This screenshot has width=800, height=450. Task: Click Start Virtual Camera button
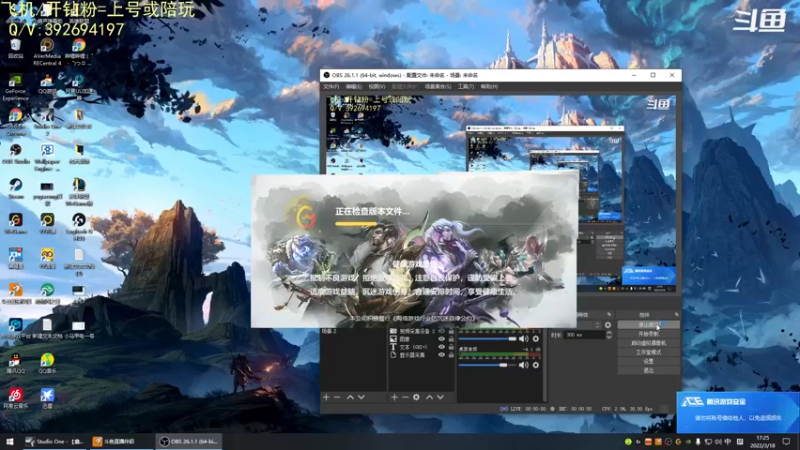click(648, 343)
